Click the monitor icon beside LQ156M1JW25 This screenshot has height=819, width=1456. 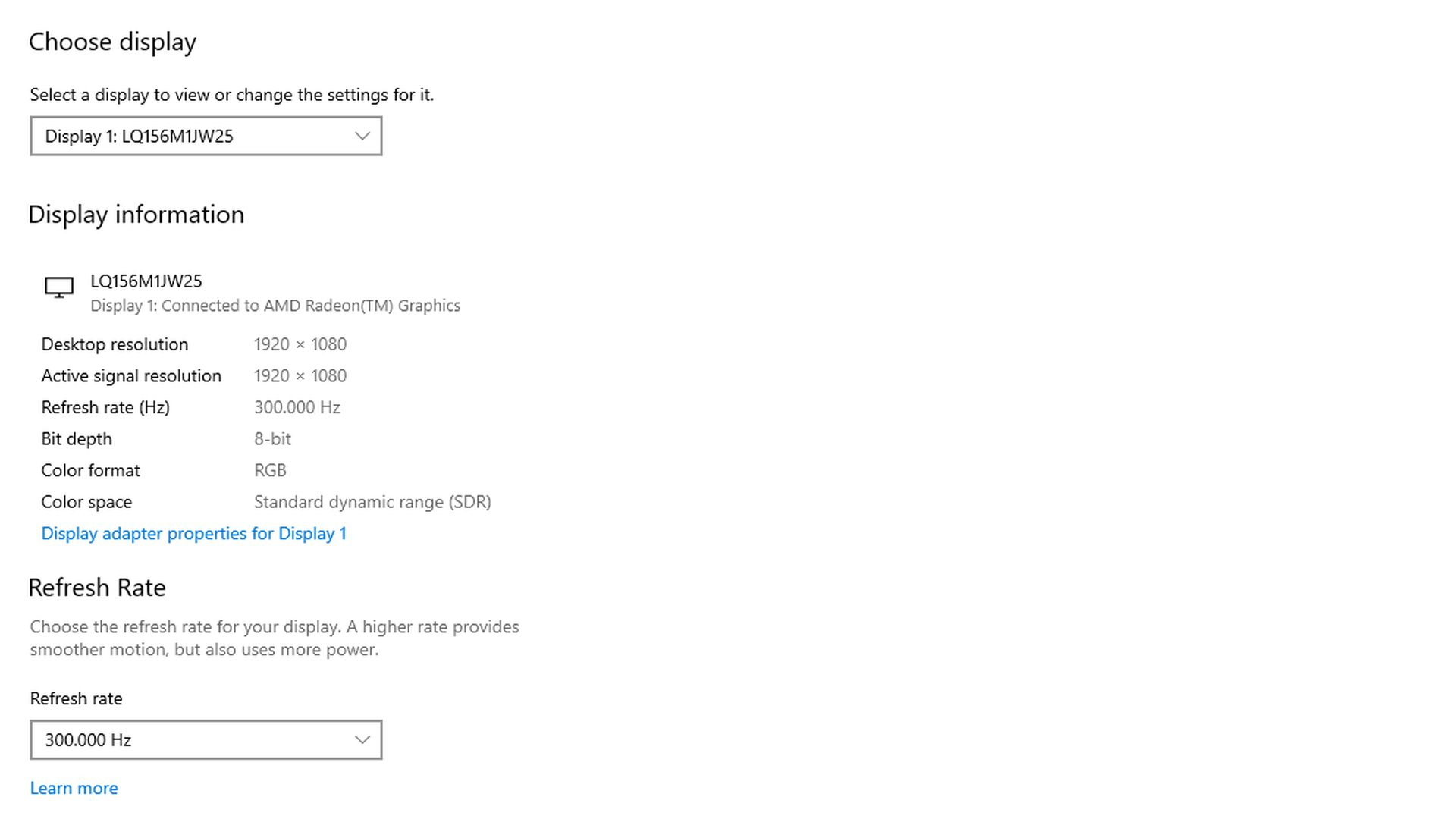pyautogui.click(x=58, y=287)
